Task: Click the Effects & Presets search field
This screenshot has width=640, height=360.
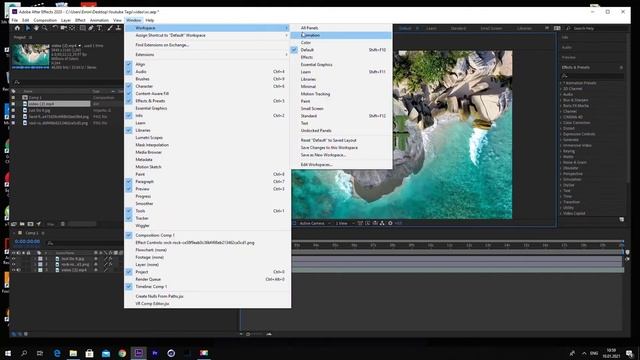Action: tap(592, 76)
